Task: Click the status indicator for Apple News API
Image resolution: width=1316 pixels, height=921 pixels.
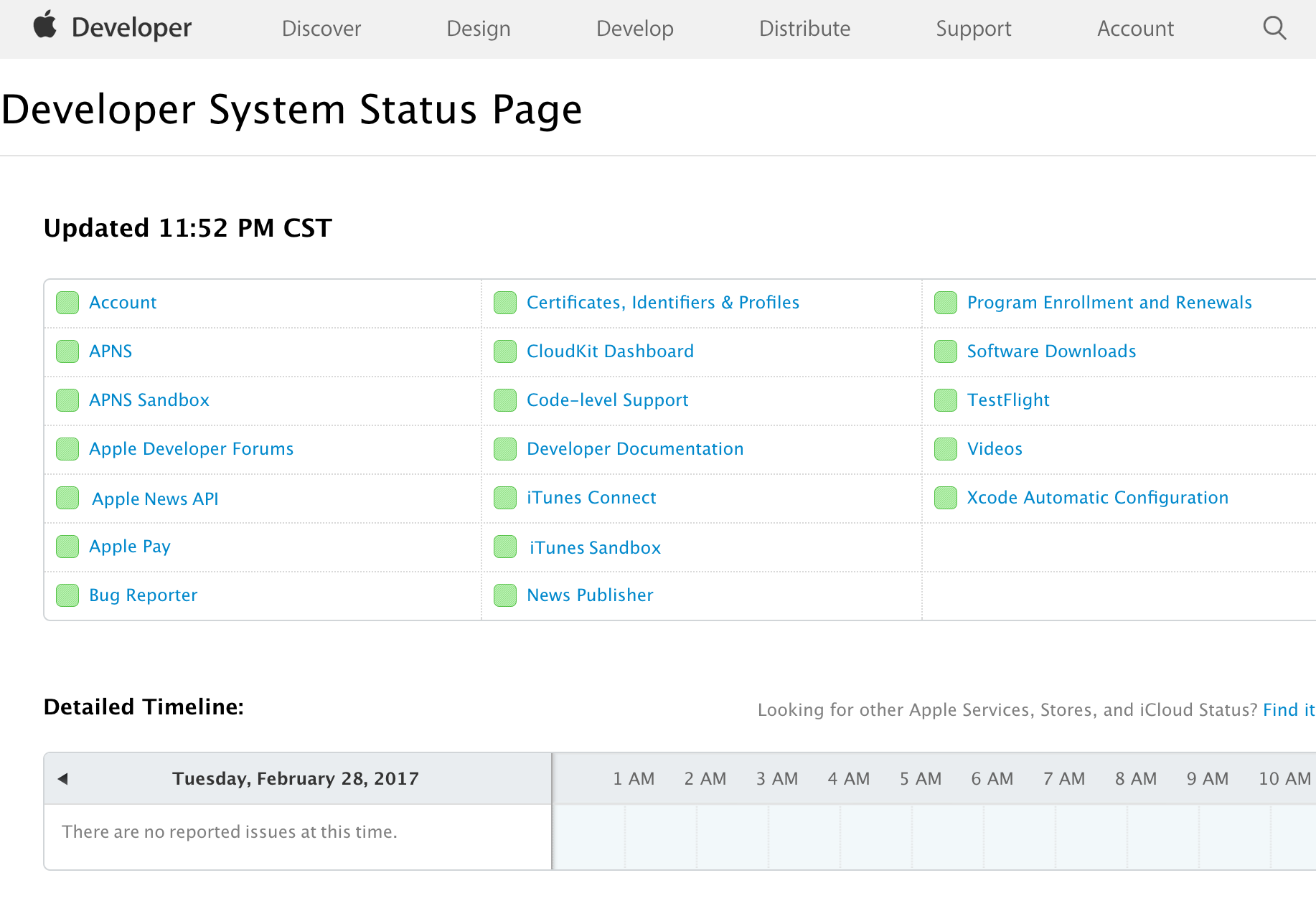Action: tap(67, 498)
